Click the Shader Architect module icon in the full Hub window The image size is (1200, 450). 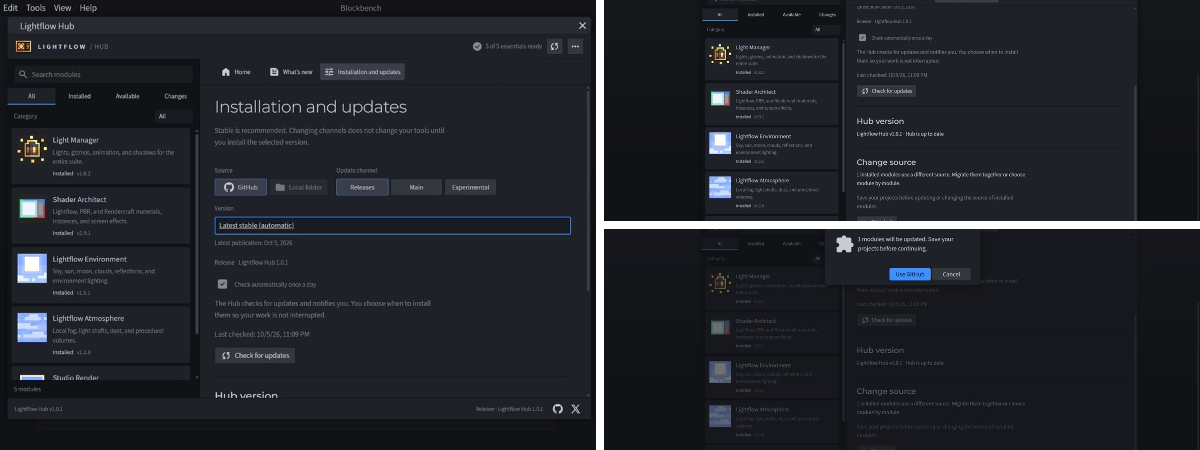click(32, 209)
